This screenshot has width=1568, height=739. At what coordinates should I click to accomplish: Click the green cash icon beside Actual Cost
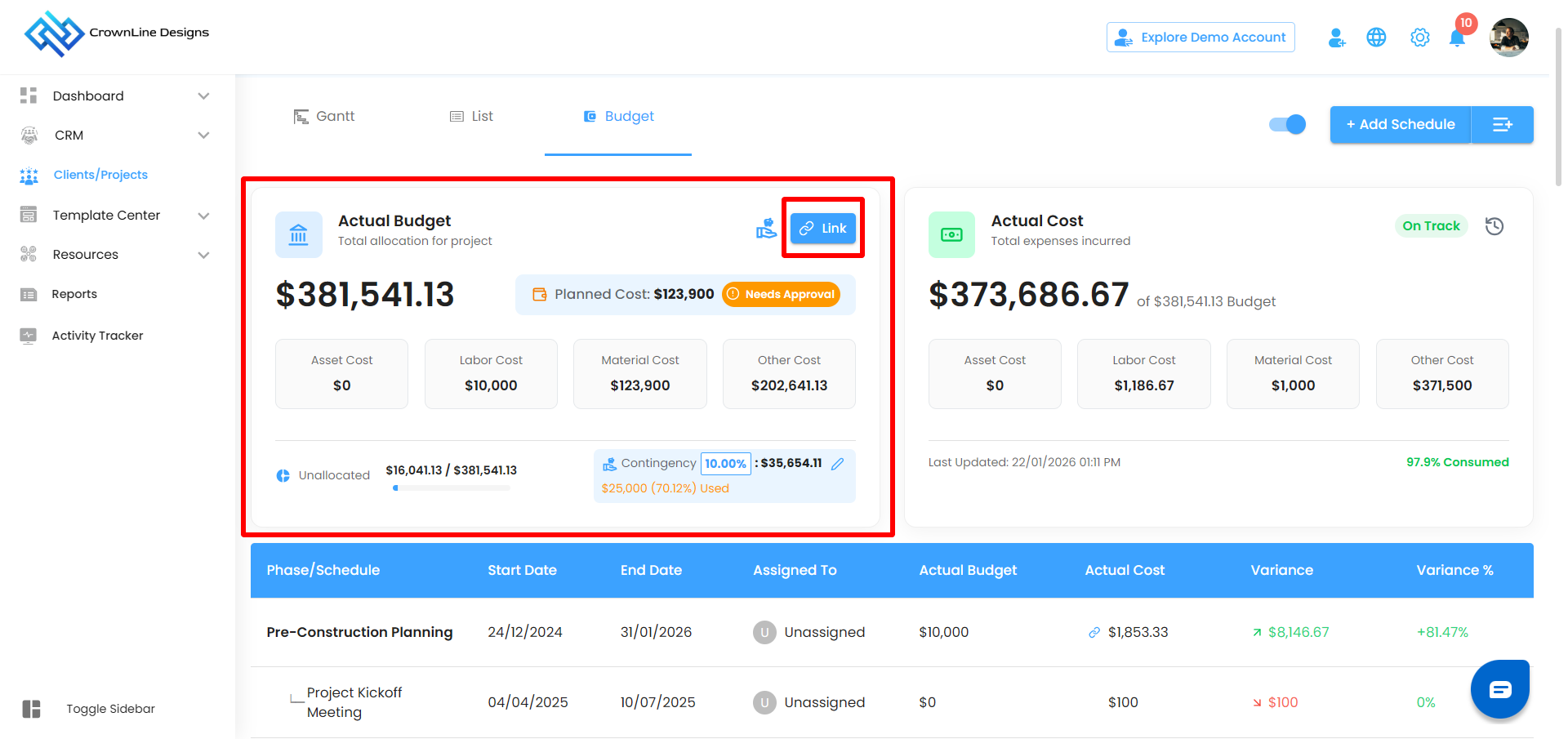[951, 234]
